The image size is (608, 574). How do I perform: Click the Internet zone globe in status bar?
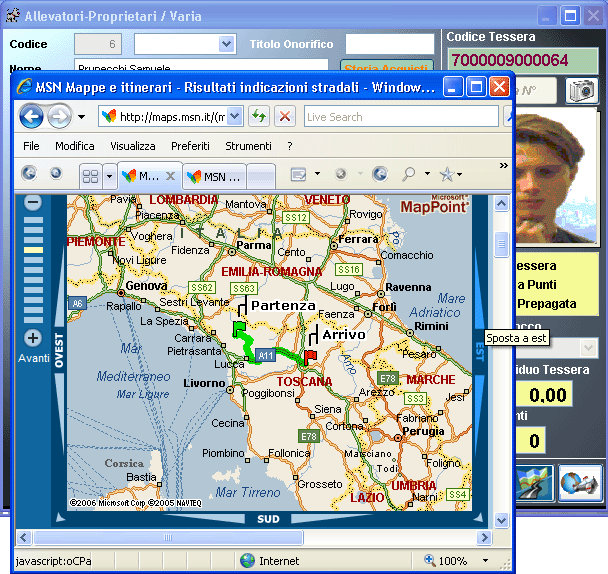coord(247,560)
